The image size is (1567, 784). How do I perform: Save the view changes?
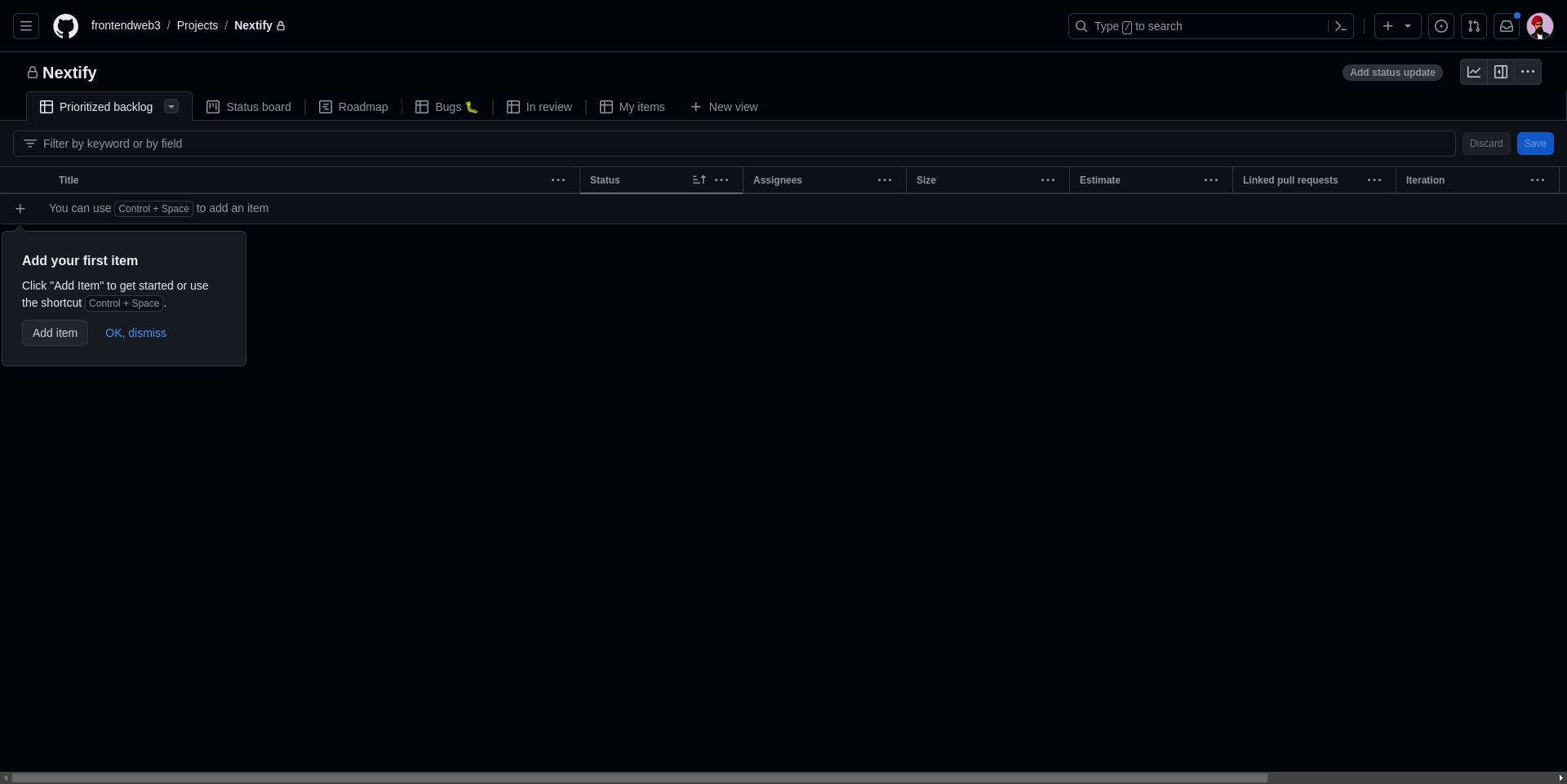(x=1535, y=144)
